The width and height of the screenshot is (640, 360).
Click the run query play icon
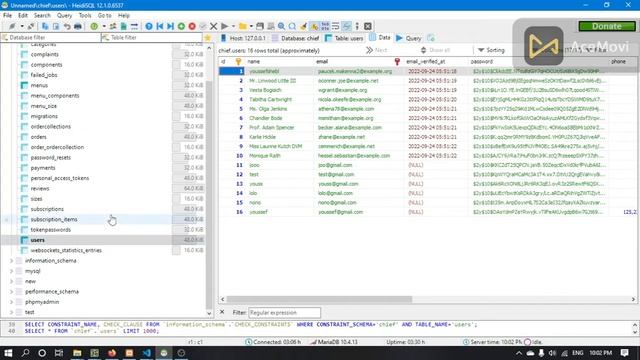pyautogui.click(x=224, y=26)
